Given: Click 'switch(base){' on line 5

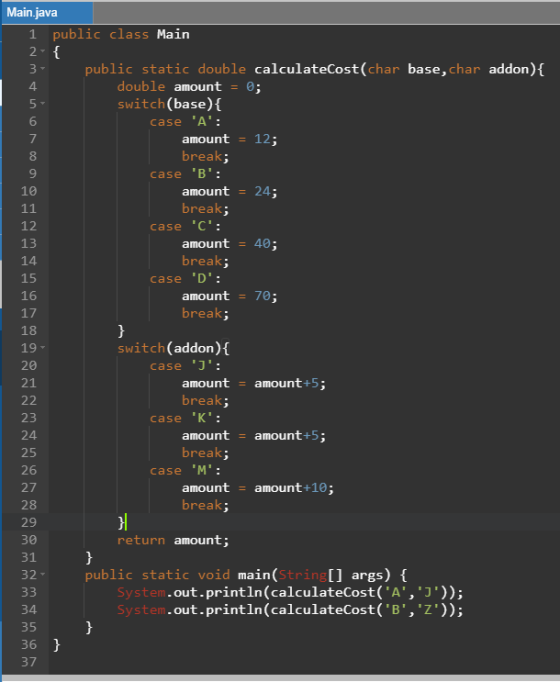Looking at the screenshot, I should pos(169,104).
